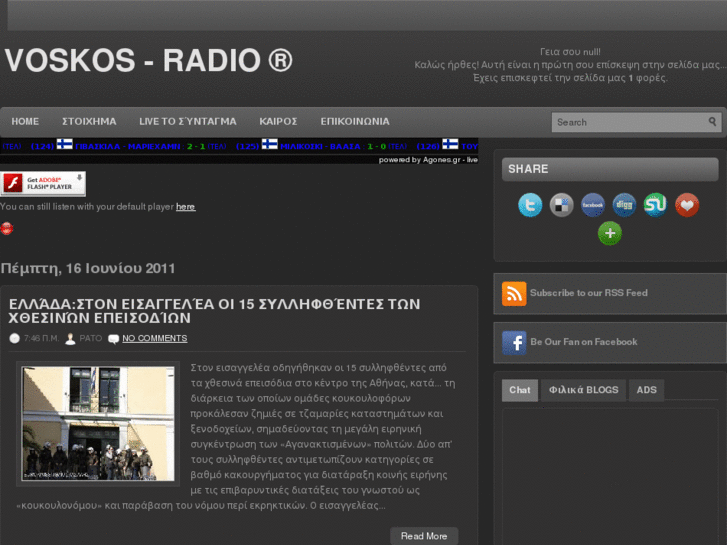Screen dimensions: 727x545
Task: Click the small red round icon
Action: (x=7, y=228)
